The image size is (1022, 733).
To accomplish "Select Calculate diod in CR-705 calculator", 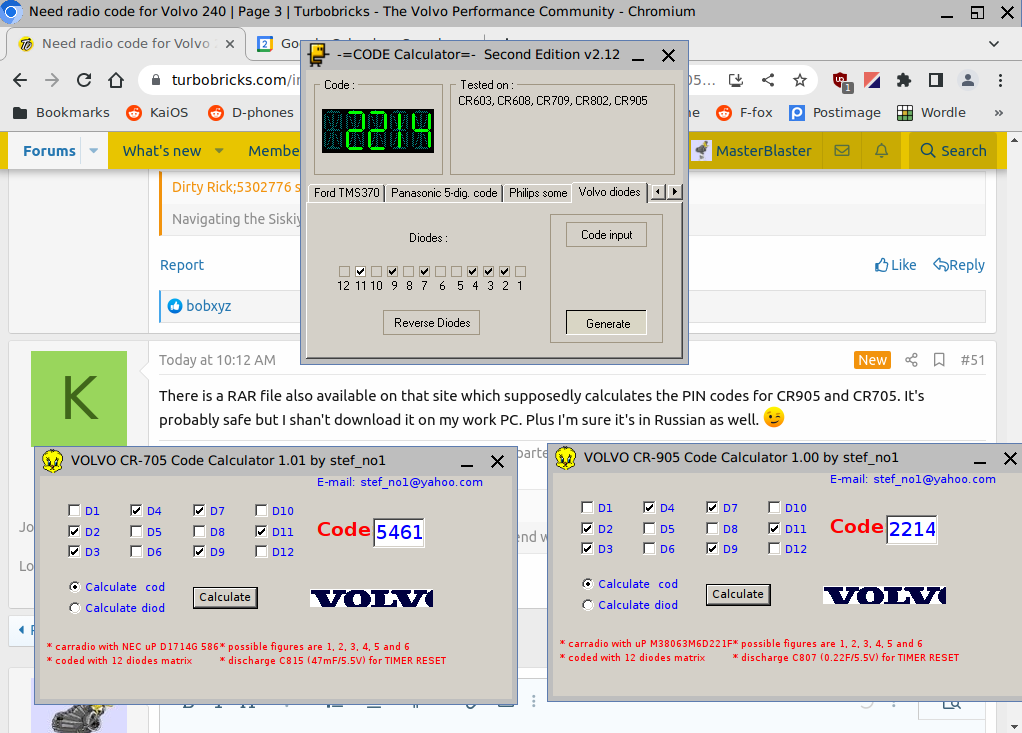I will [75, 608].
